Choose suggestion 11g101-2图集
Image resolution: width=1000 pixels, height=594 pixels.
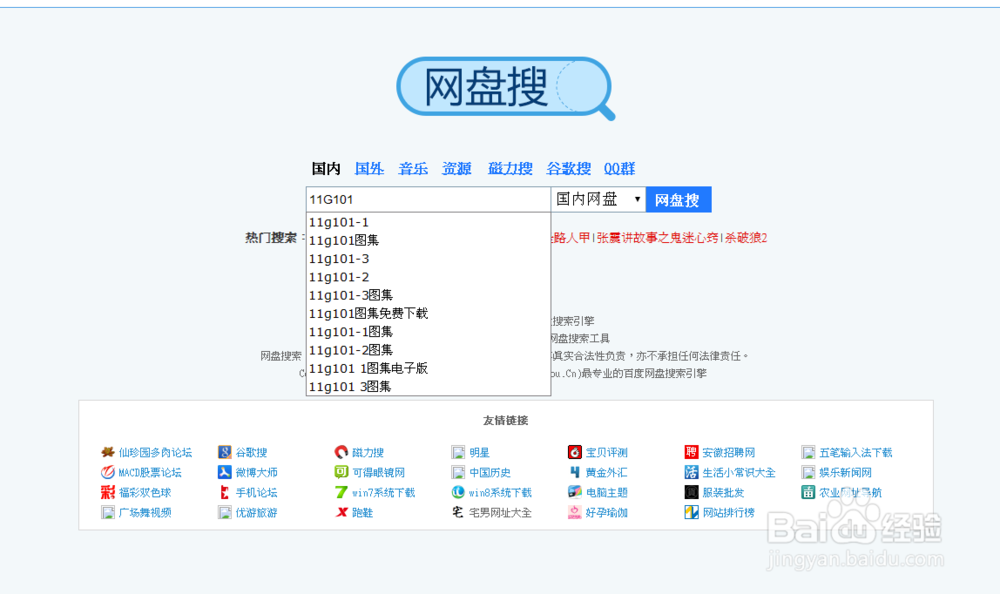coord(428,350)
